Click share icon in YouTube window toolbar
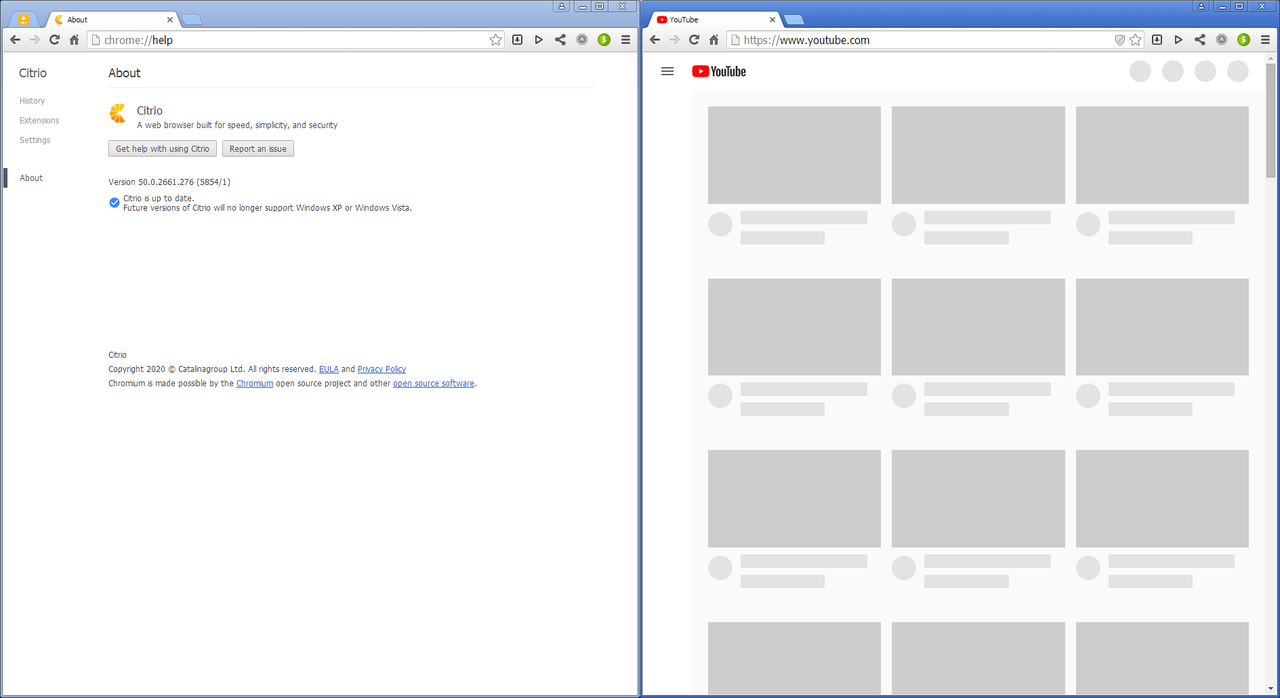1280x698 pixels. [1200, 40]
